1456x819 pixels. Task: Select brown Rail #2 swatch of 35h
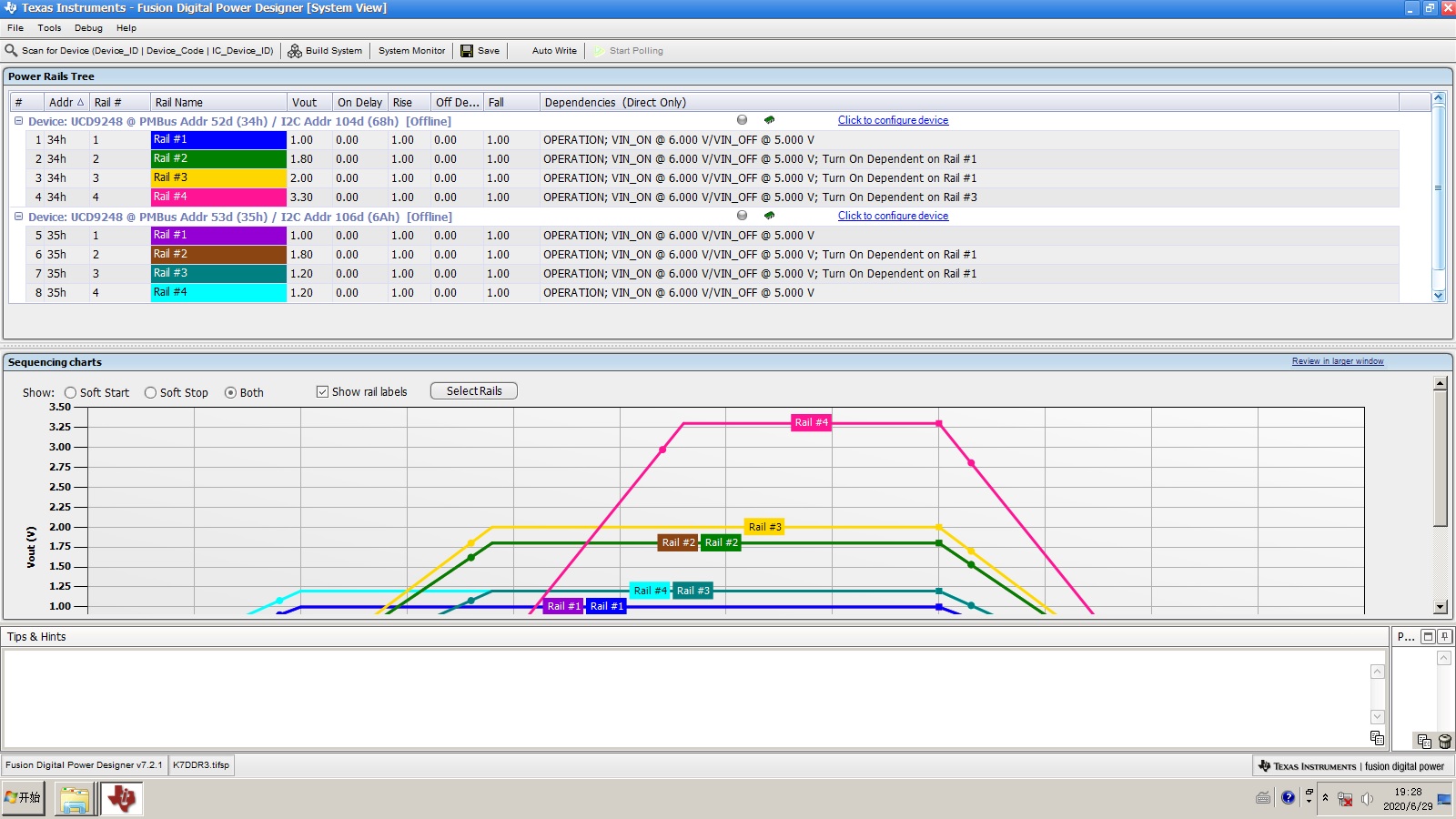[218, 255]
